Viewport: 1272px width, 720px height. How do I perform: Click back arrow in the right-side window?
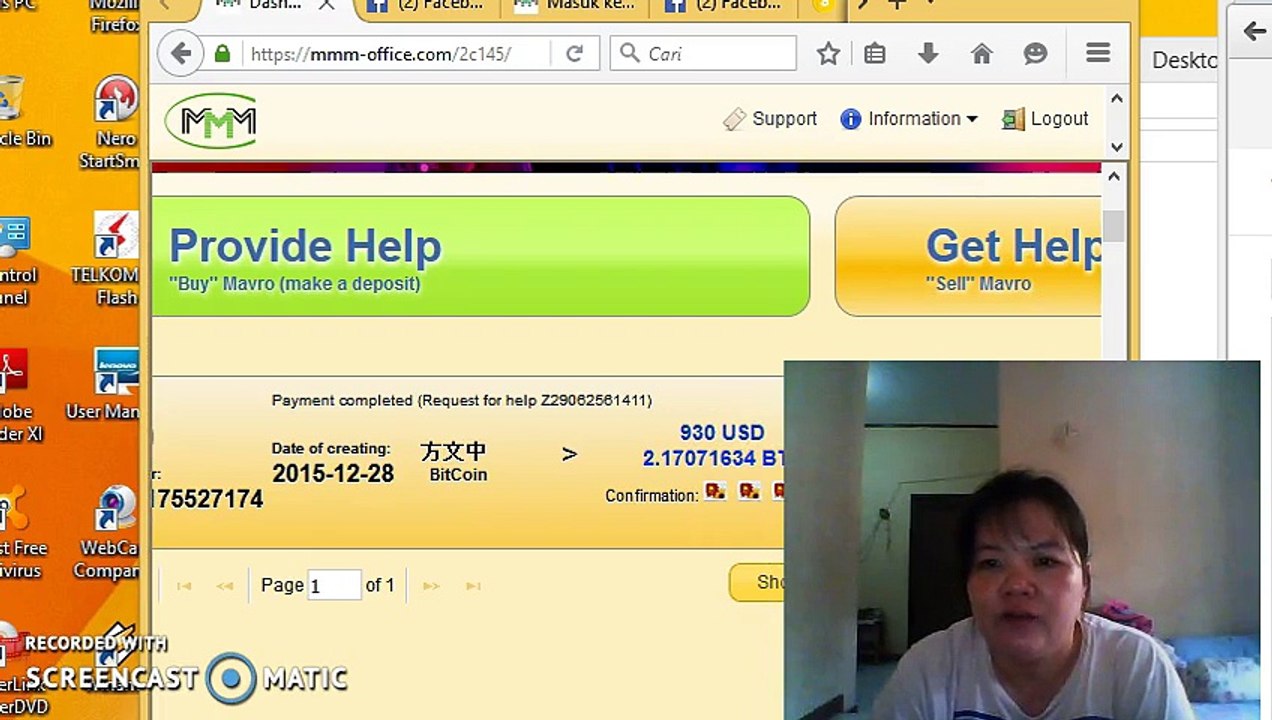(x=1254, y=31)
